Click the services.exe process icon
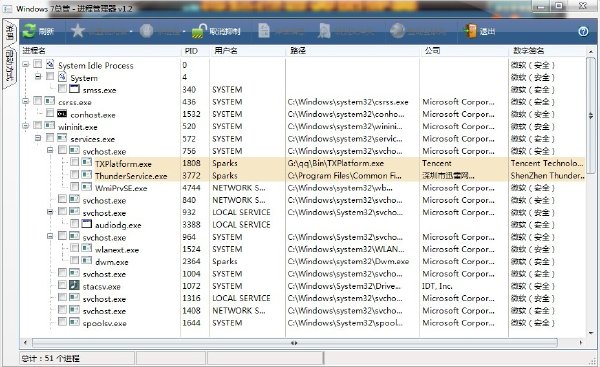600x367 pixels. [x=62, y=138]
